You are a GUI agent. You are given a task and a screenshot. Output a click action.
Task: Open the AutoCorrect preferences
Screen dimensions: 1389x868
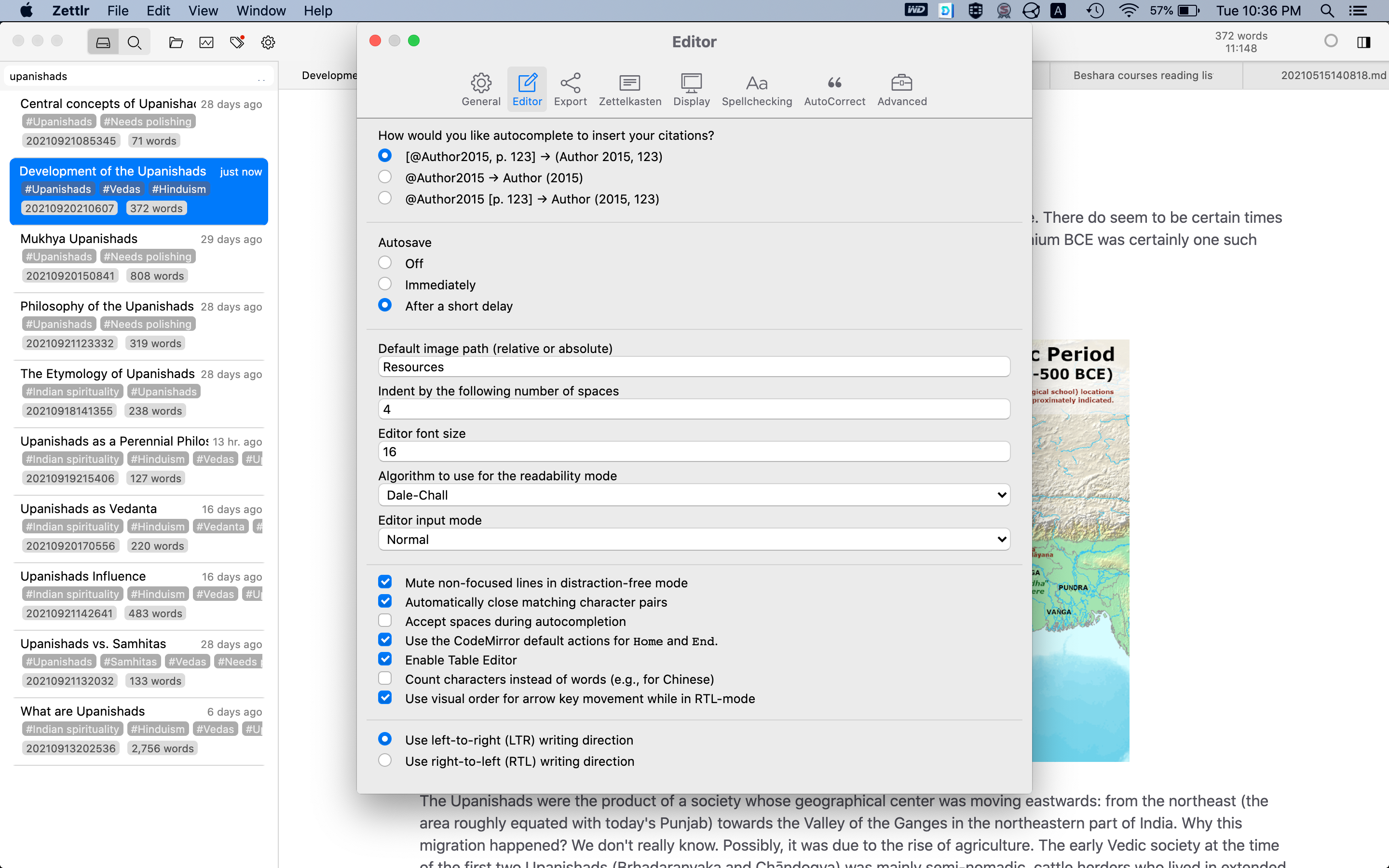coord(834,89)
